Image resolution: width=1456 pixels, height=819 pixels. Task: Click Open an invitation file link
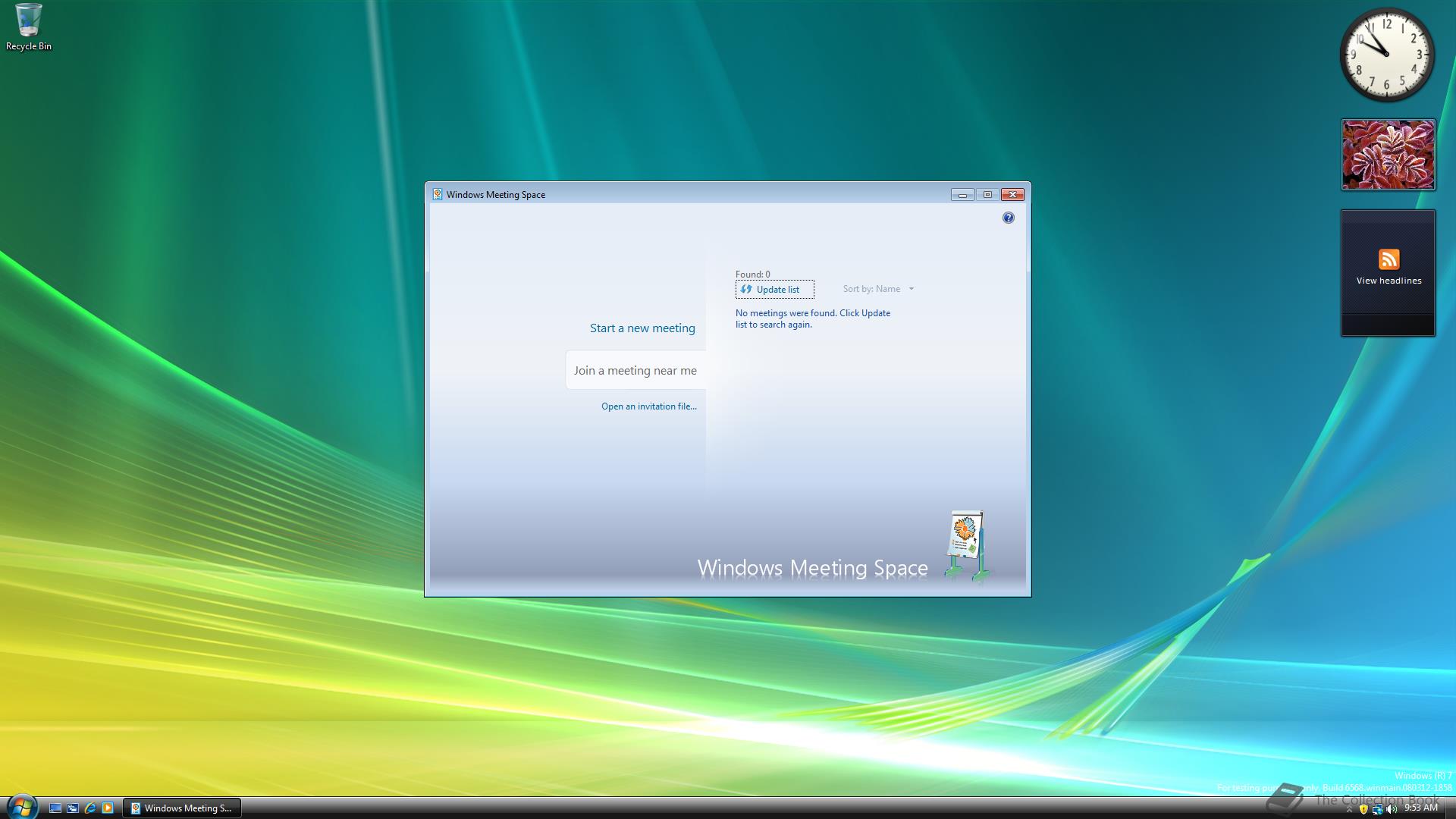tap(649, 406)
